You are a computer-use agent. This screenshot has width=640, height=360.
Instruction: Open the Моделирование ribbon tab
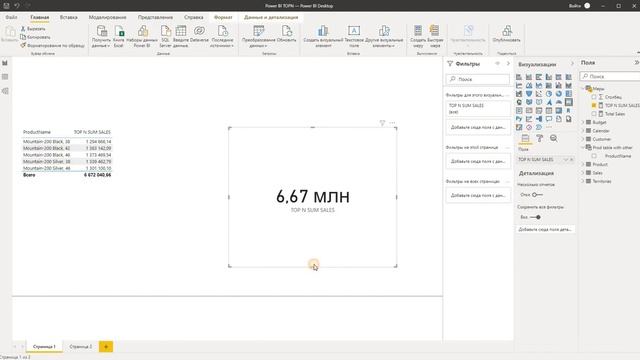click(107, 17)
